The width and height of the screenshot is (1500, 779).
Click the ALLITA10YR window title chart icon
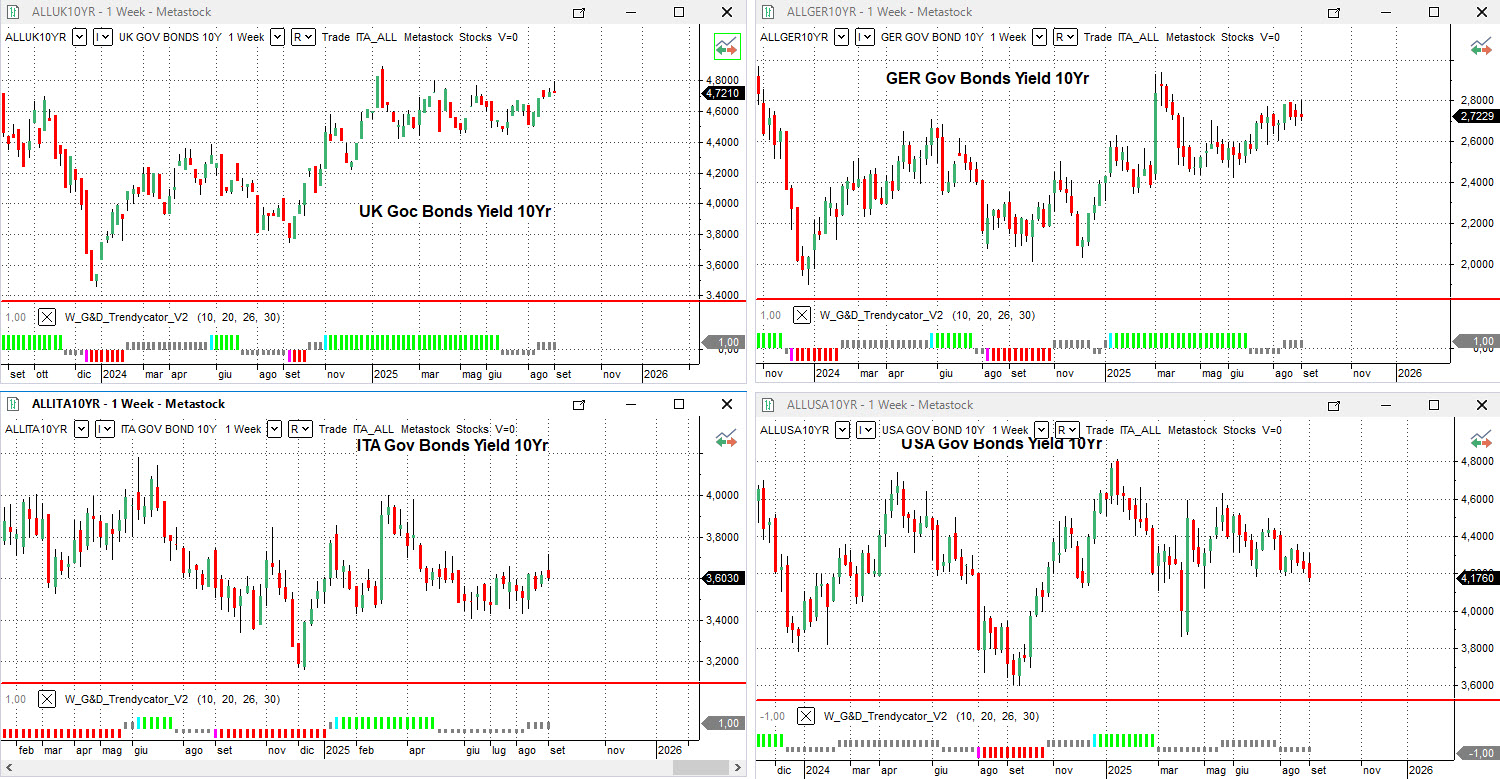14,404
